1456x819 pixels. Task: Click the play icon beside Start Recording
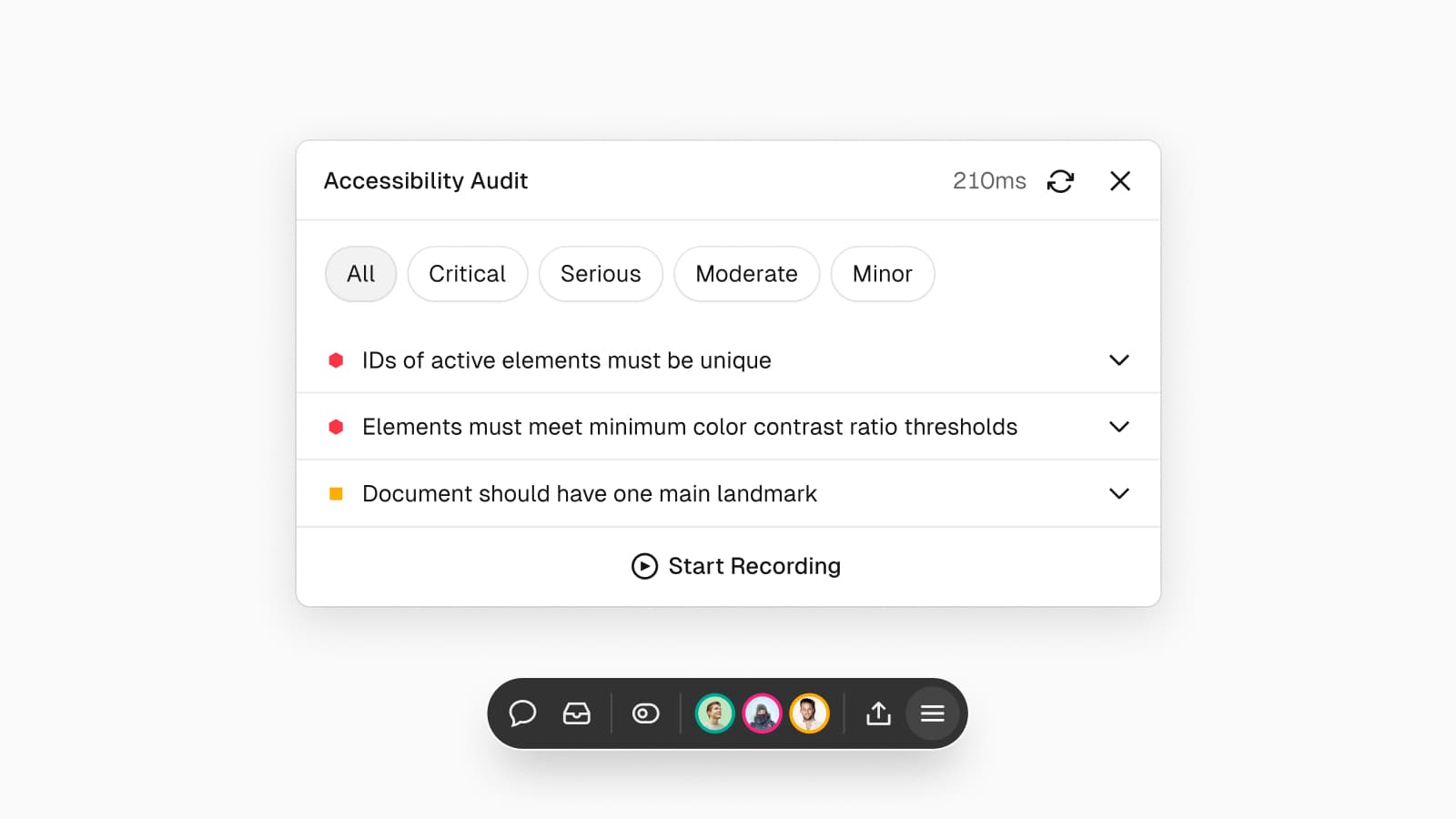[x=644, y=566]
